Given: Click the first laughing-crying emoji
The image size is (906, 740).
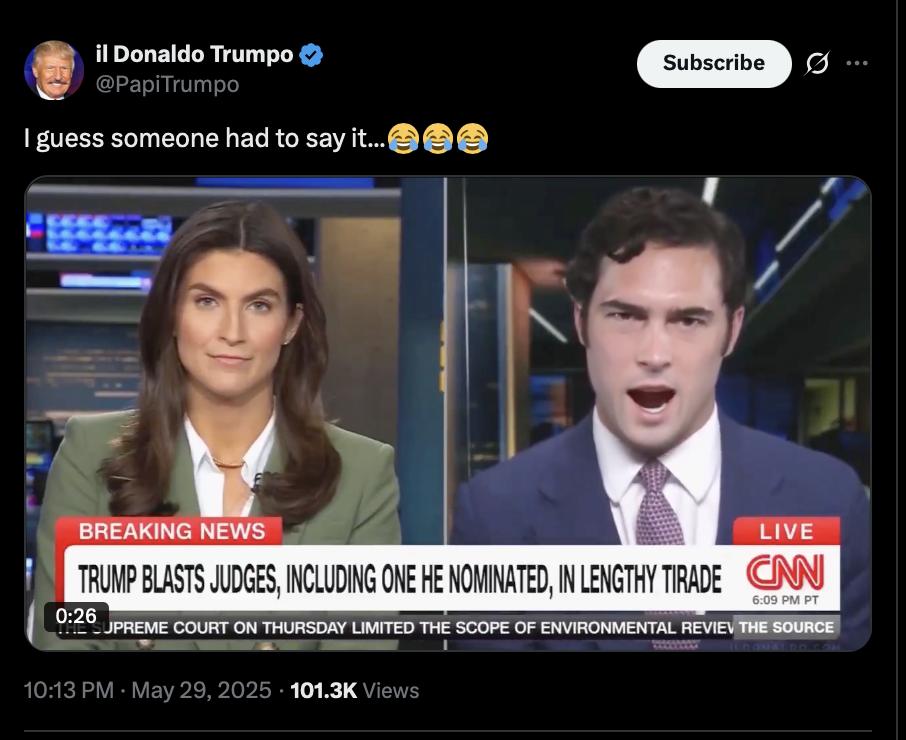Looking at the screenshot, I should coord(403,138).
